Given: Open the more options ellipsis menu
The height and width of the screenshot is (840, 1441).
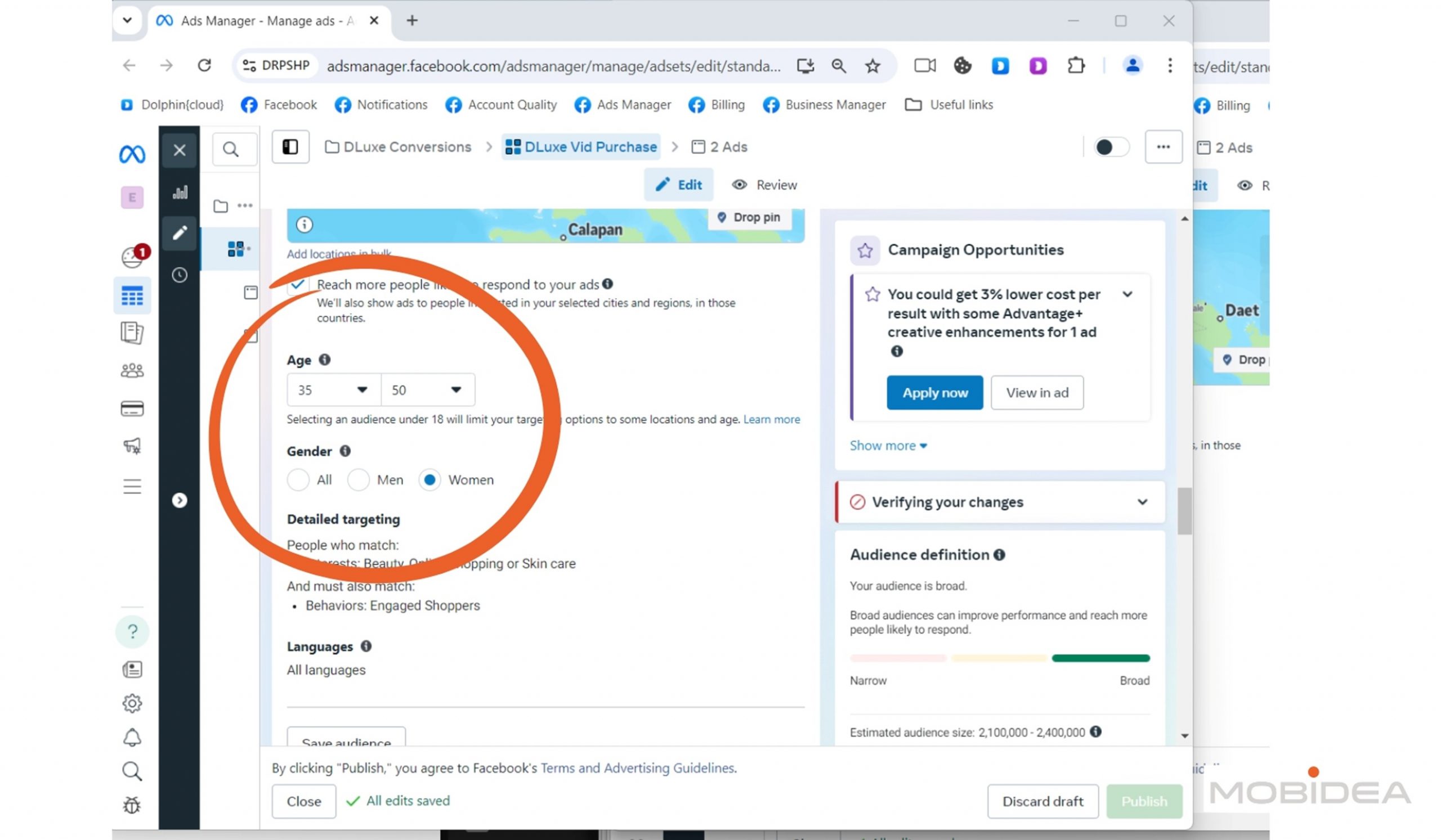Looking at the screenshot, I should pyautogui.click(x=1163, y=147).
